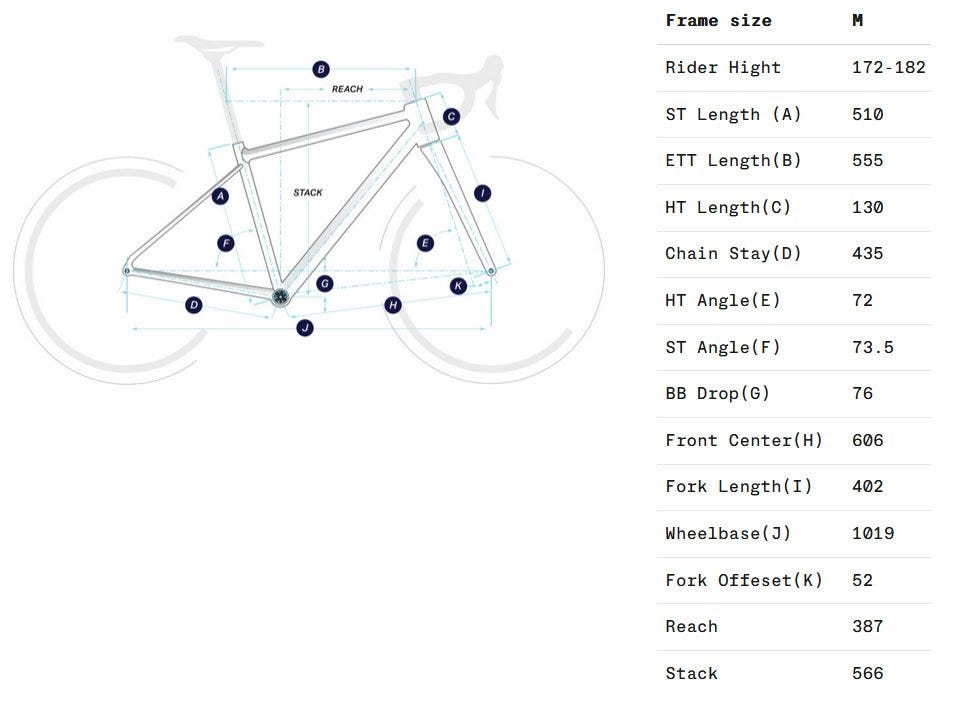The height and width of the screenshot is (705, 960).
Task: Click the D chain stay marker
Action: coord(194,304)
